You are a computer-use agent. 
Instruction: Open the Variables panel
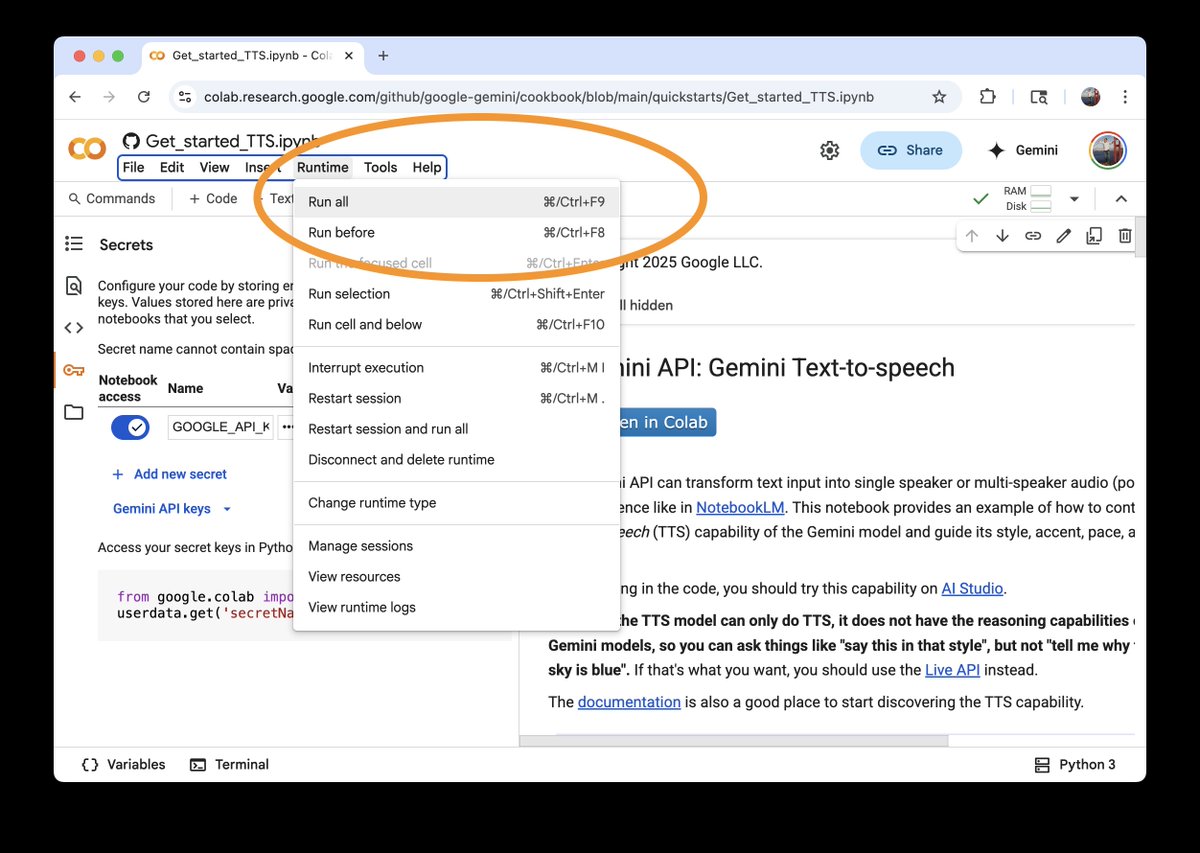pos(123,764)
